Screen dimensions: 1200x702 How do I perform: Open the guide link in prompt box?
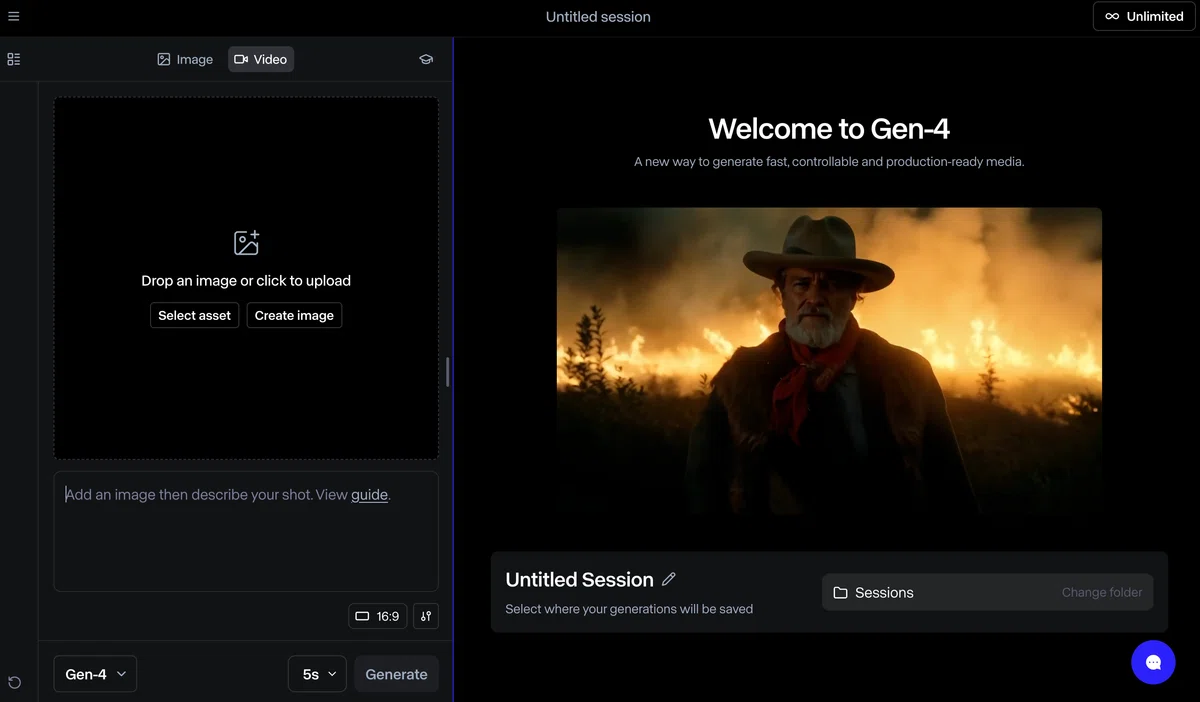(369, 494)
